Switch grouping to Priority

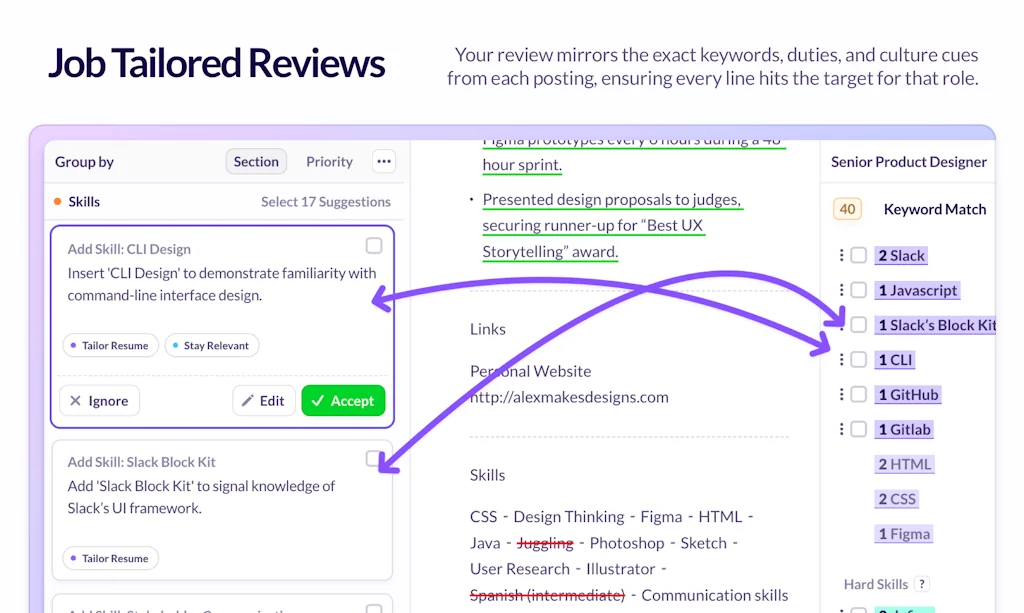click(329, 162)
